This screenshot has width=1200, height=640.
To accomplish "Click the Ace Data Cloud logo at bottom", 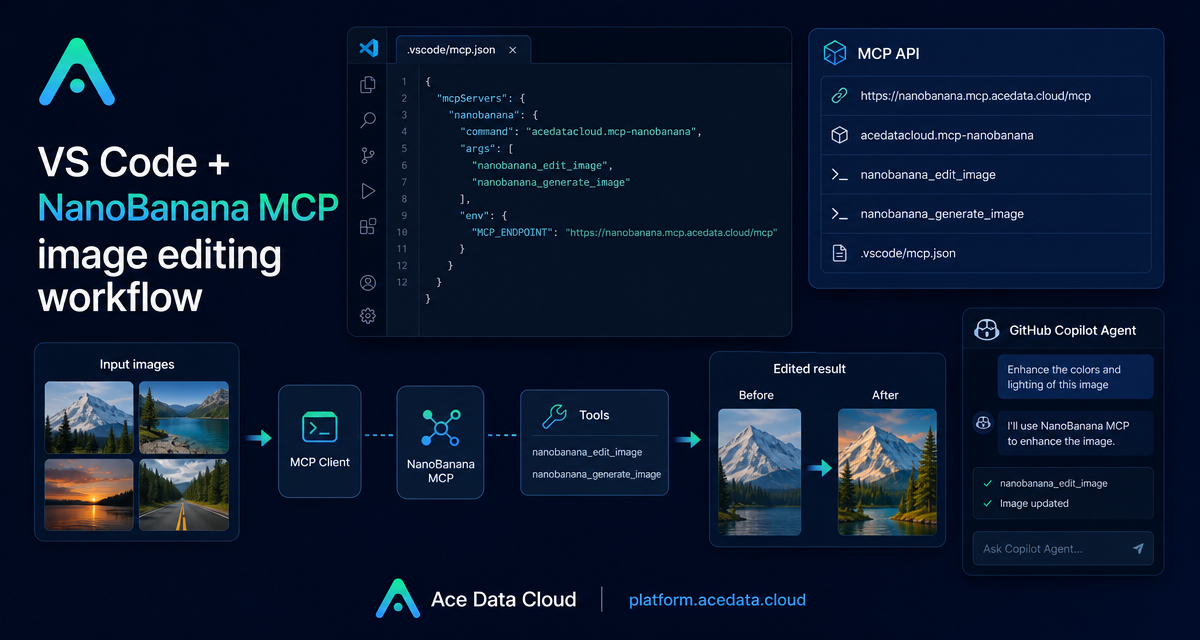I will coord(397,598).
